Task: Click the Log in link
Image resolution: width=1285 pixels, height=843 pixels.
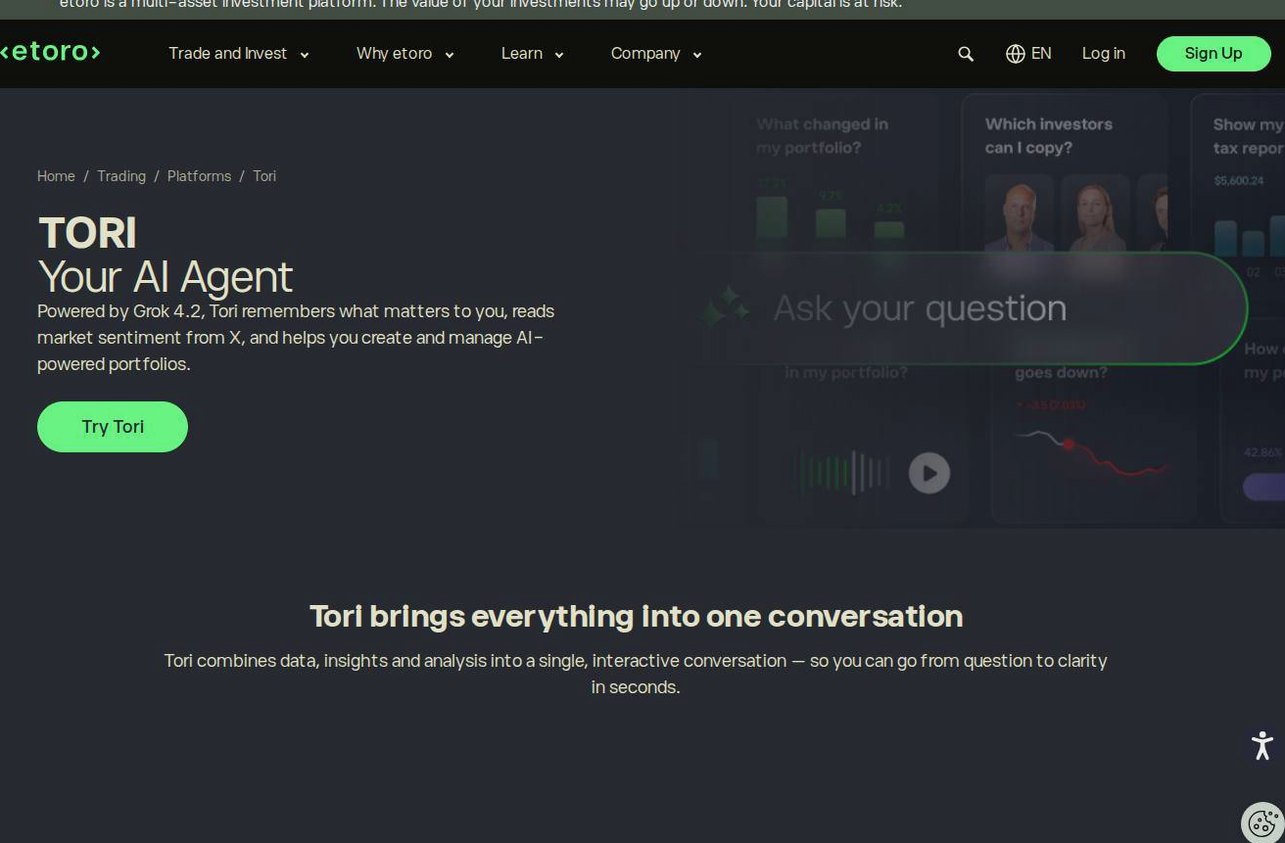Action: (x=1103, y=54)
